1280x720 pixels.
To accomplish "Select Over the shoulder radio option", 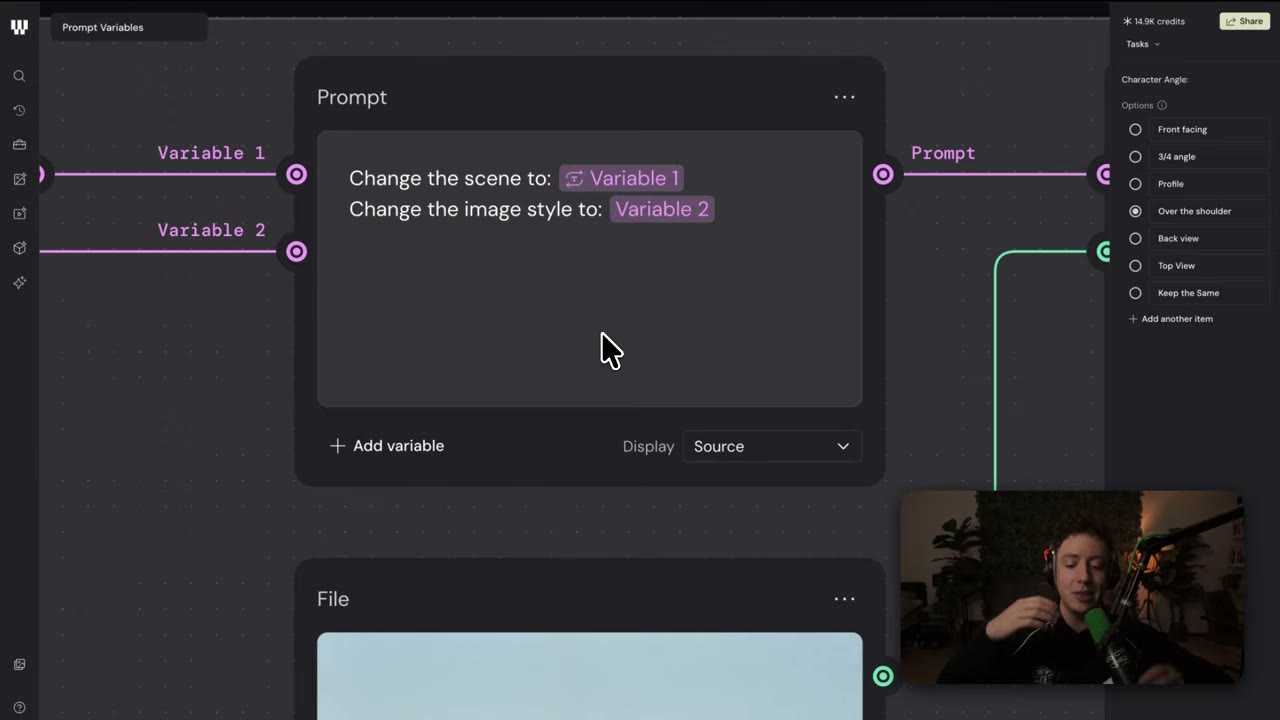I will coord(1135,211).
